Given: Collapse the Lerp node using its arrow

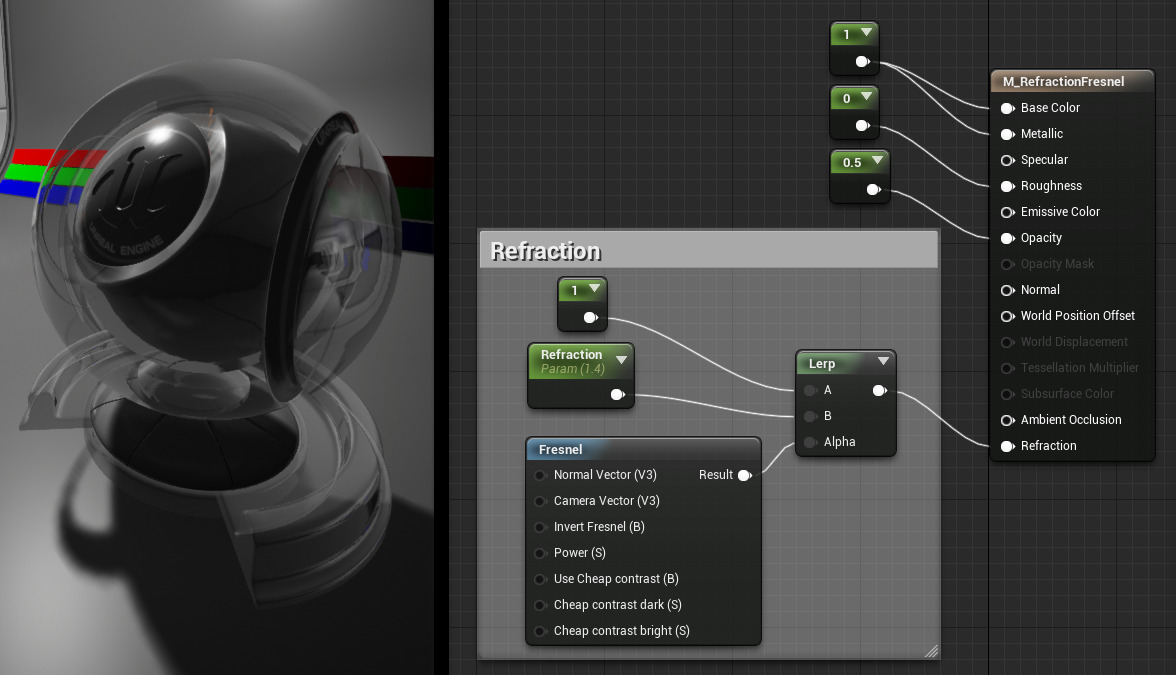Looking at the screenshot, I should 882,362.
